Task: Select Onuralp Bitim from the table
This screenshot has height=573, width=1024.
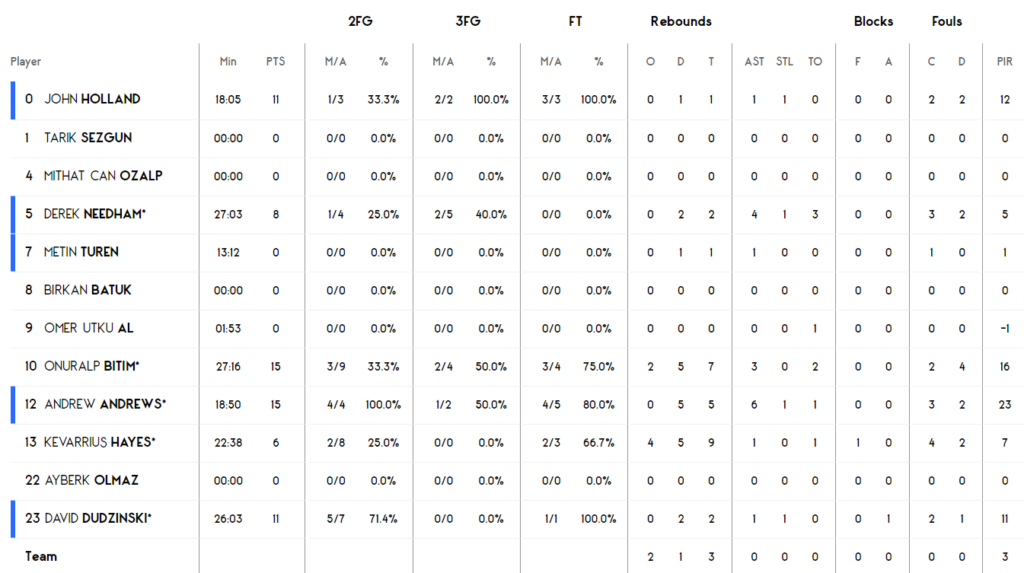Action: [x=92, y=366]
